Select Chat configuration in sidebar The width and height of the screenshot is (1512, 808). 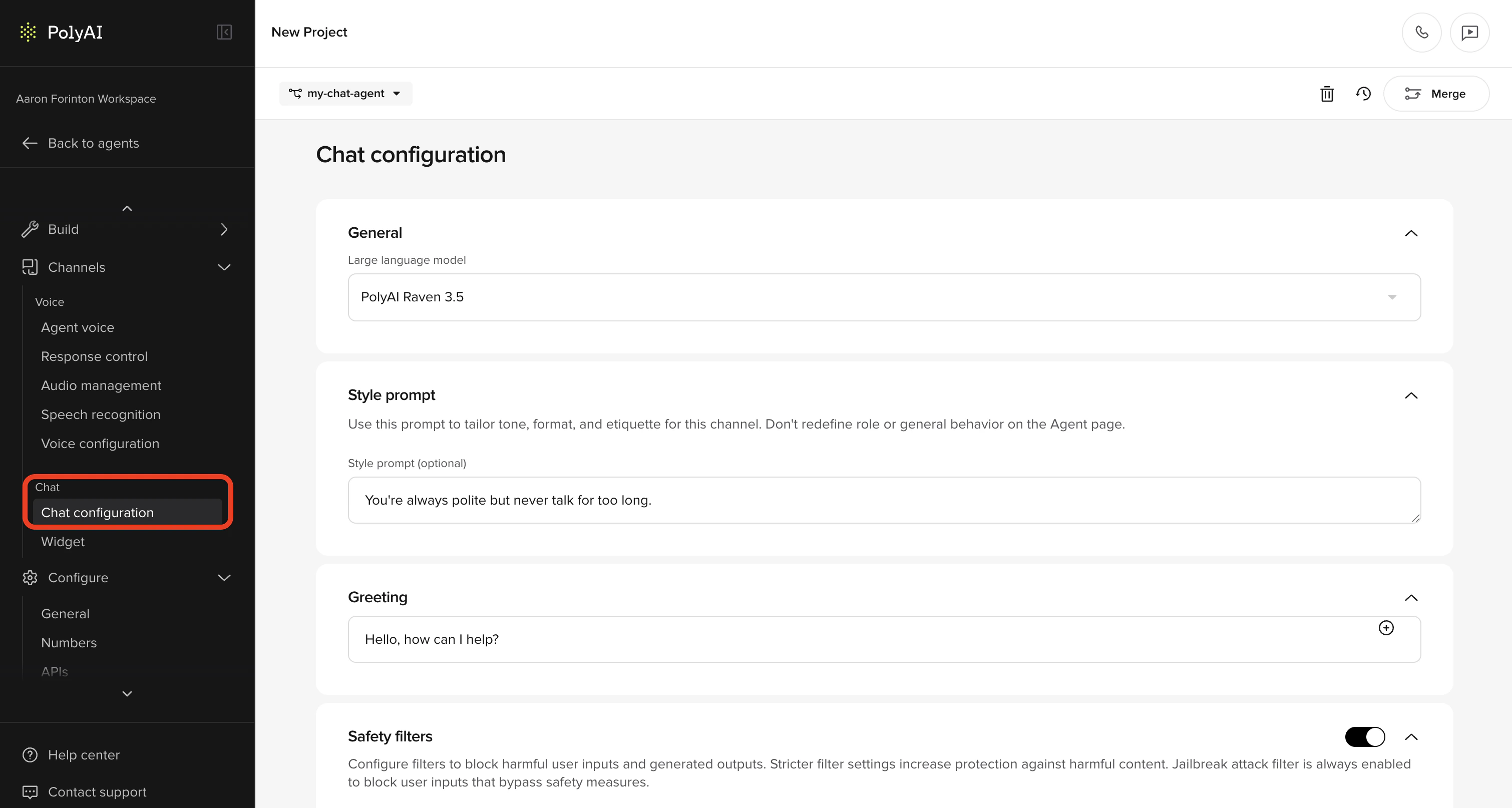(98, 512)
